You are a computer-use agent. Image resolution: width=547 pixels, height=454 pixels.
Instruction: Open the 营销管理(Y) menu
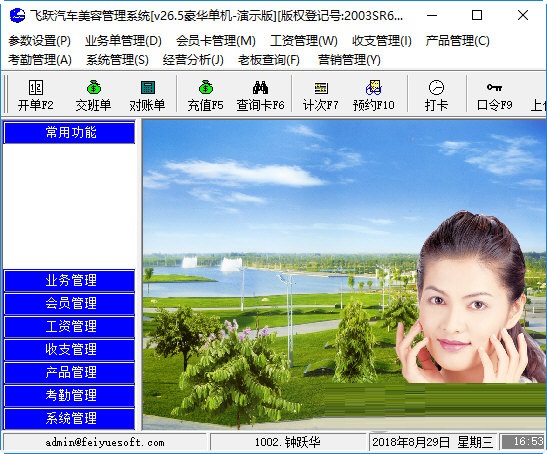tap(349, 60)
